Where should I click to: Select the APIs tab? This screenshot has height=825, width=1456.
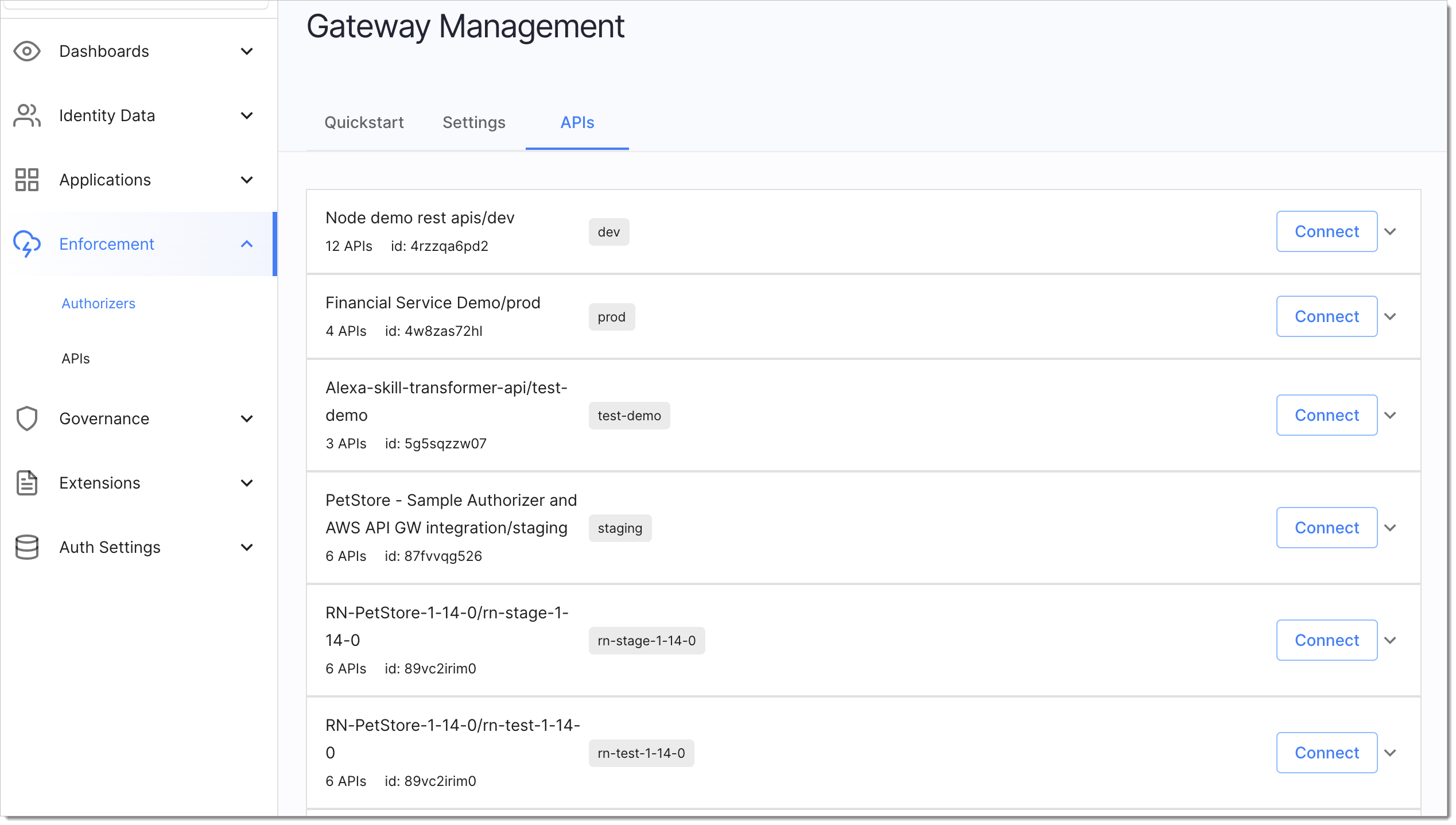[x=577, y=122]
